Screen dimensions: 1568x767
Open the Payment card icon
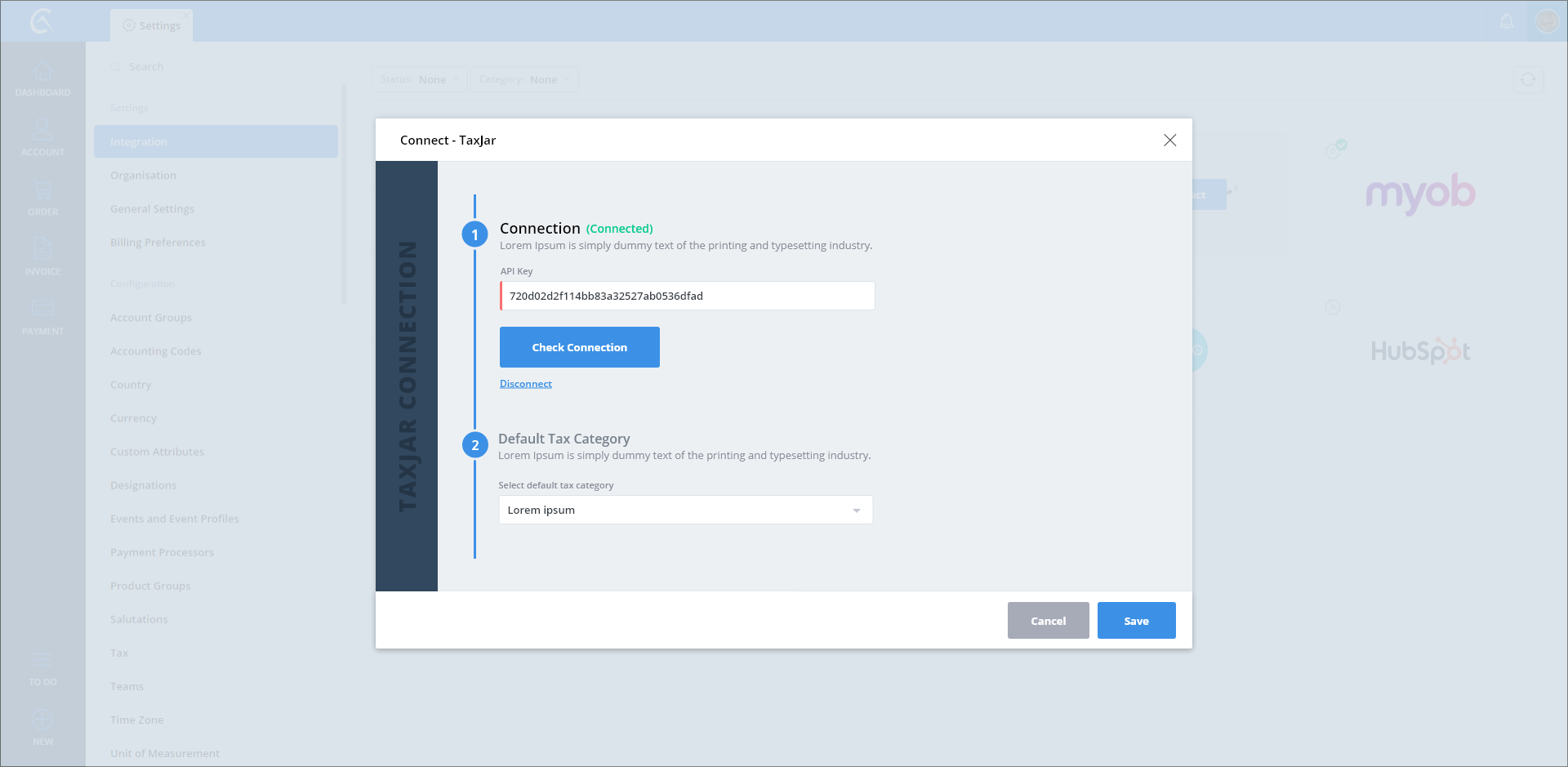[x=42, y=310]
